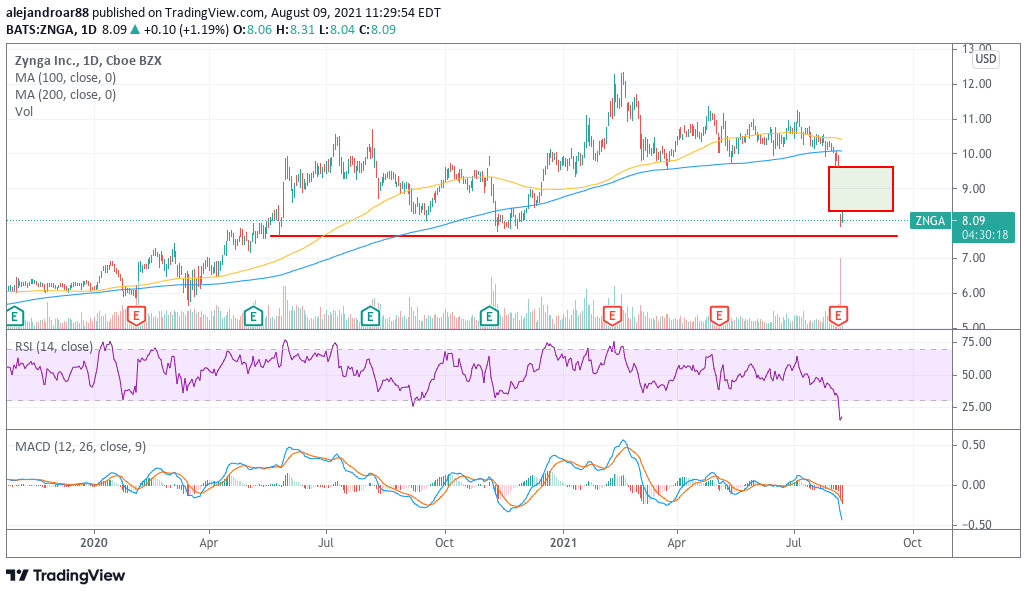Click the 10.00 price axis label

[x=977, y=154]
